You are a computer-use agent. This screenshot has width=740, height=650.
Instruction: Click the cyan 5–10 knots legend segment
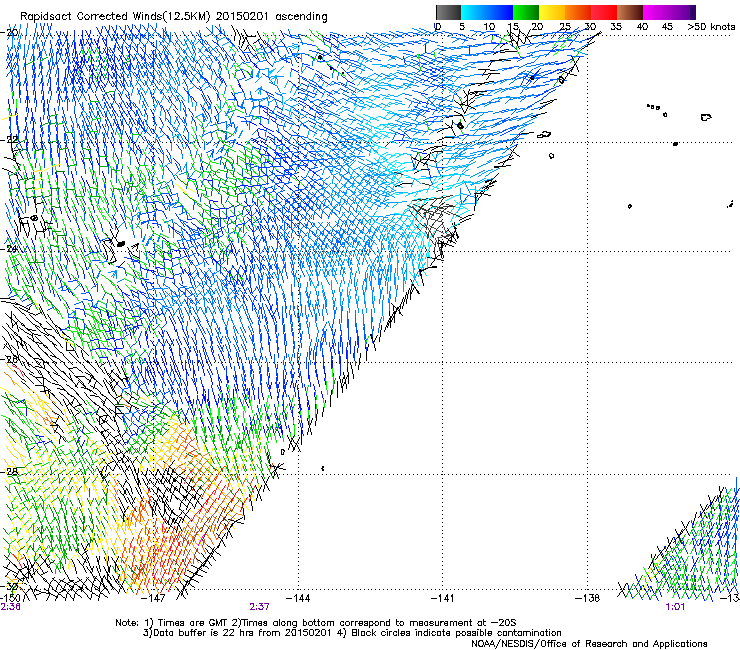tap(474, 12)
